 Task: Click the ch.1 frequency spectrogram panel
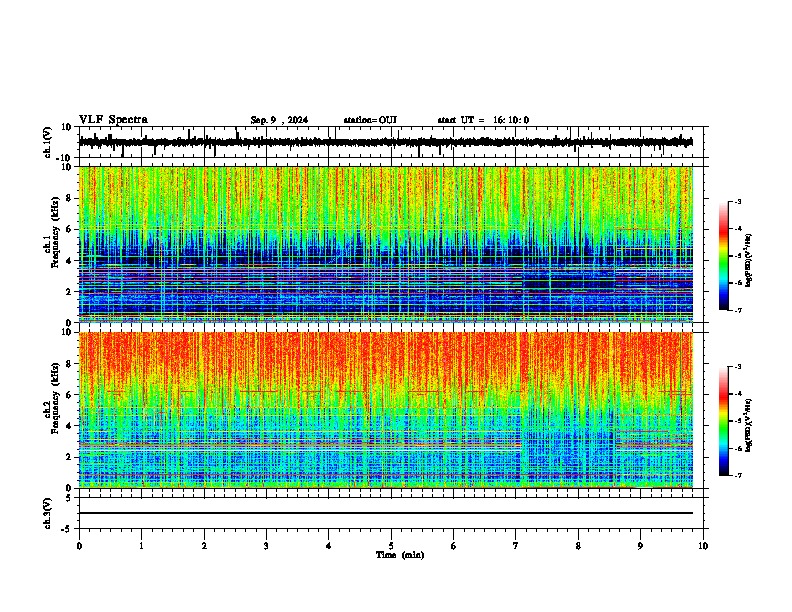coord(386,244)
